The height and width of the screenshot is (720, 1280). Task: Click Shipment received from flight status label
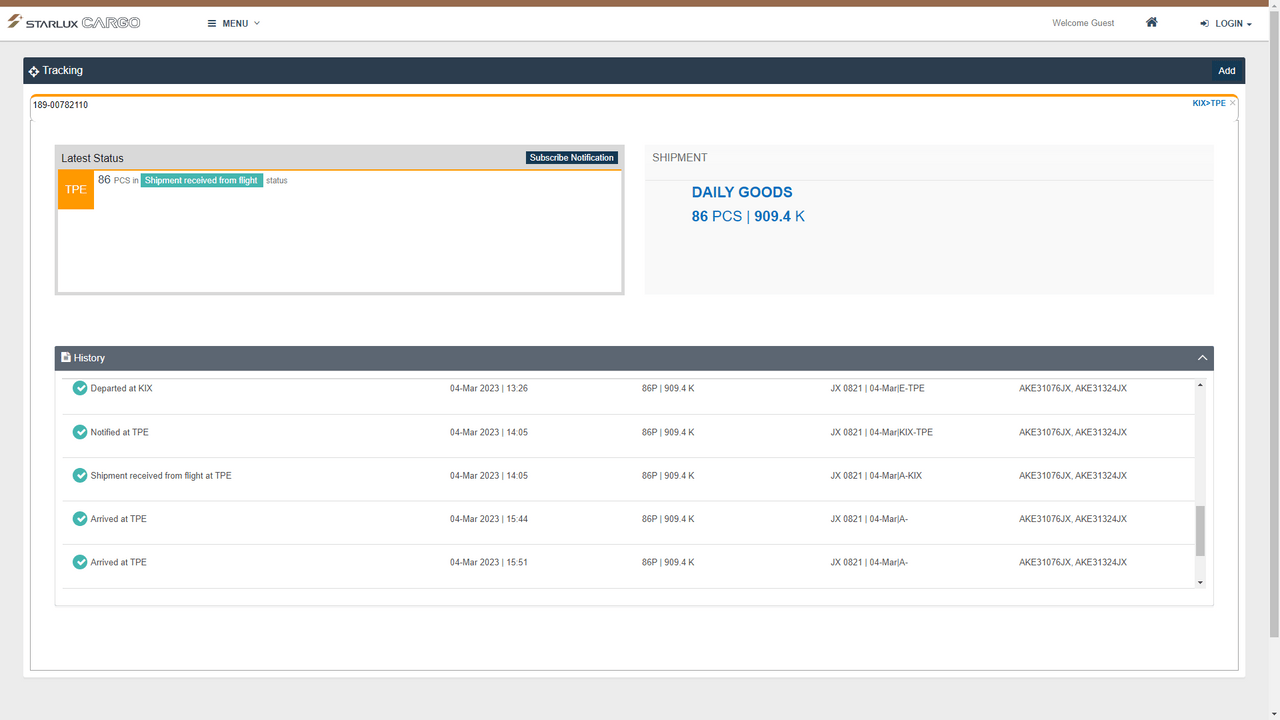201,181
